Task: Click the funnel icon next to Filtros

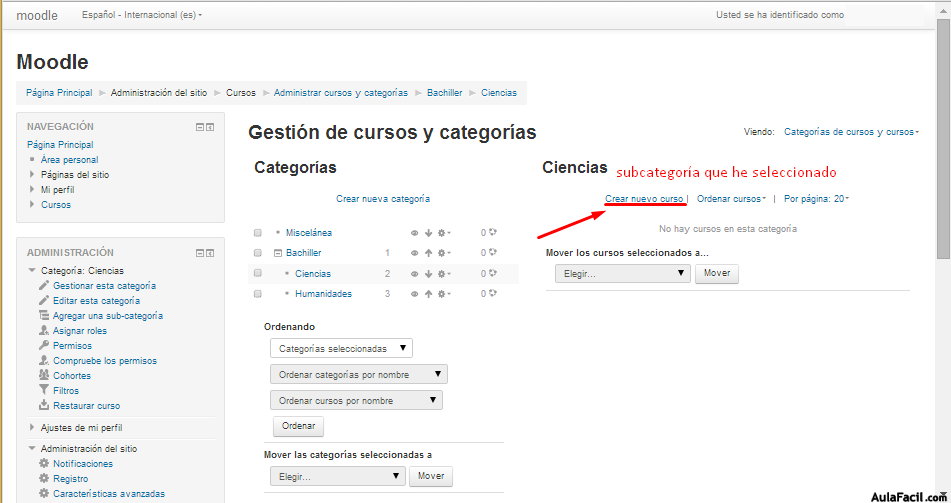Action: tap(44, 390)
